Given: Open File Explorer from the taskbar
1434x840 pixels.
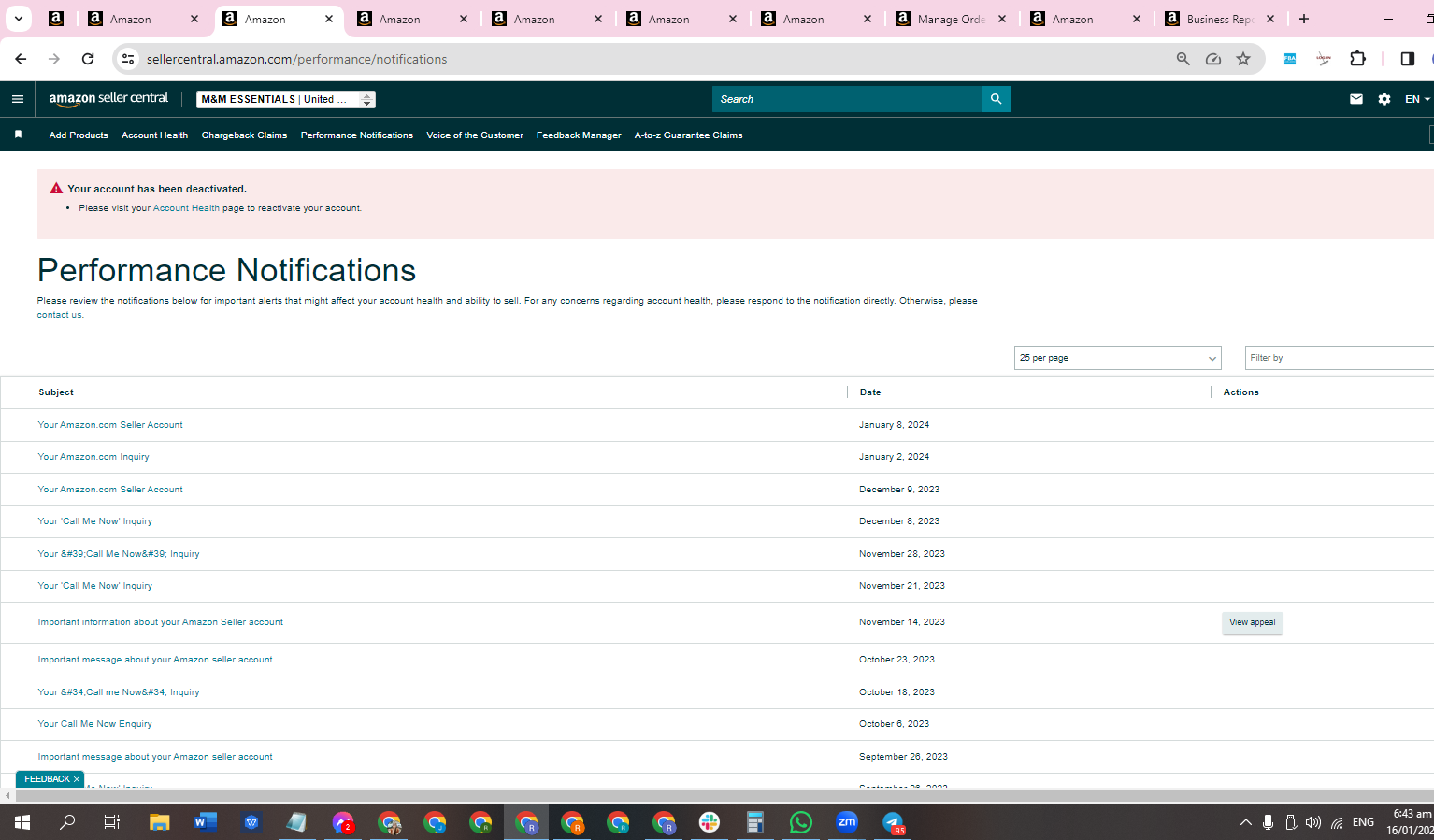Looking at the screenshot, I should [x=160, y=822].
